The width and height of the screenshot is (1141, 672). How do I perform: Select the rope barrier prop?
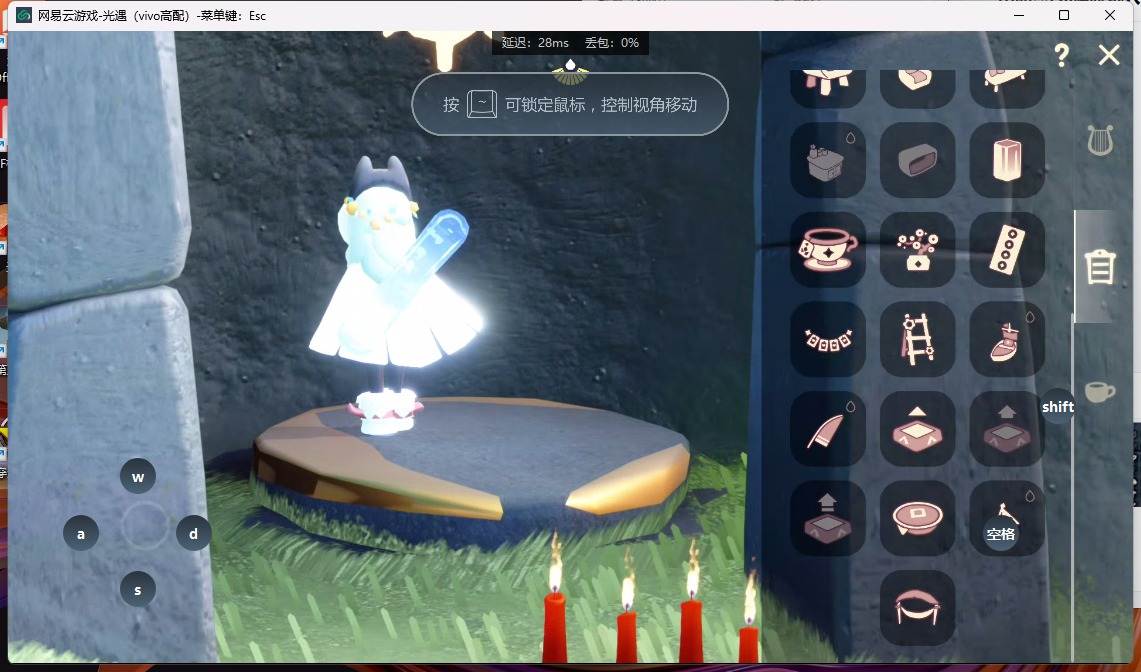point(917,608)
